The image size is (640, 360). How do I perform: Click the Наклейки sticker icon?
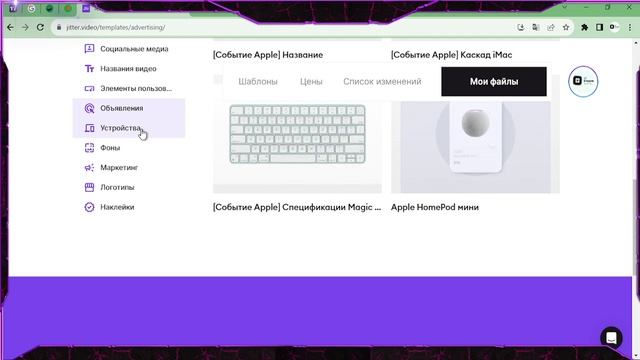pos(89,207)
